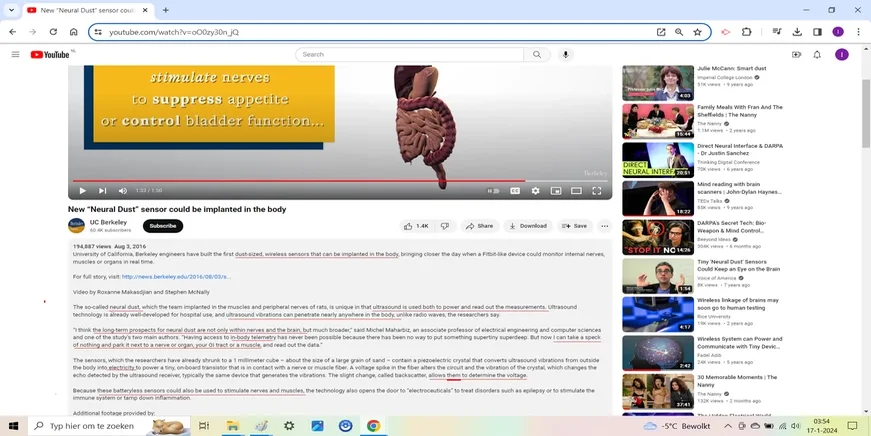The width and height of the screenshot is (871, 436).
Task: Skip to next video in player
Action: click(102, 191)
